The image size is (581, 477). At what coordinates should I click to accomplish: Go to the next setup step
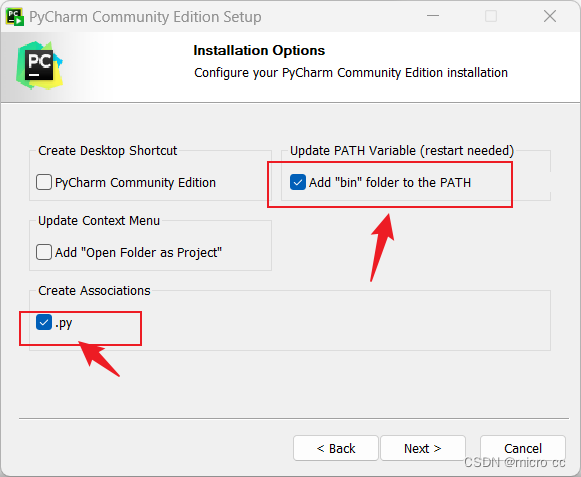coord(423,448)
